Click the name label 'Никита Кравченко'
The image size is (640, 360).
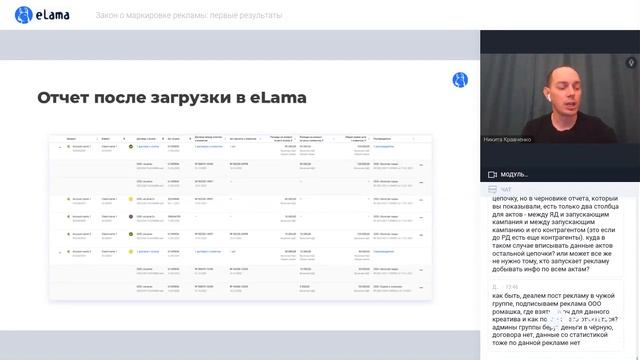tap(507, 139)
